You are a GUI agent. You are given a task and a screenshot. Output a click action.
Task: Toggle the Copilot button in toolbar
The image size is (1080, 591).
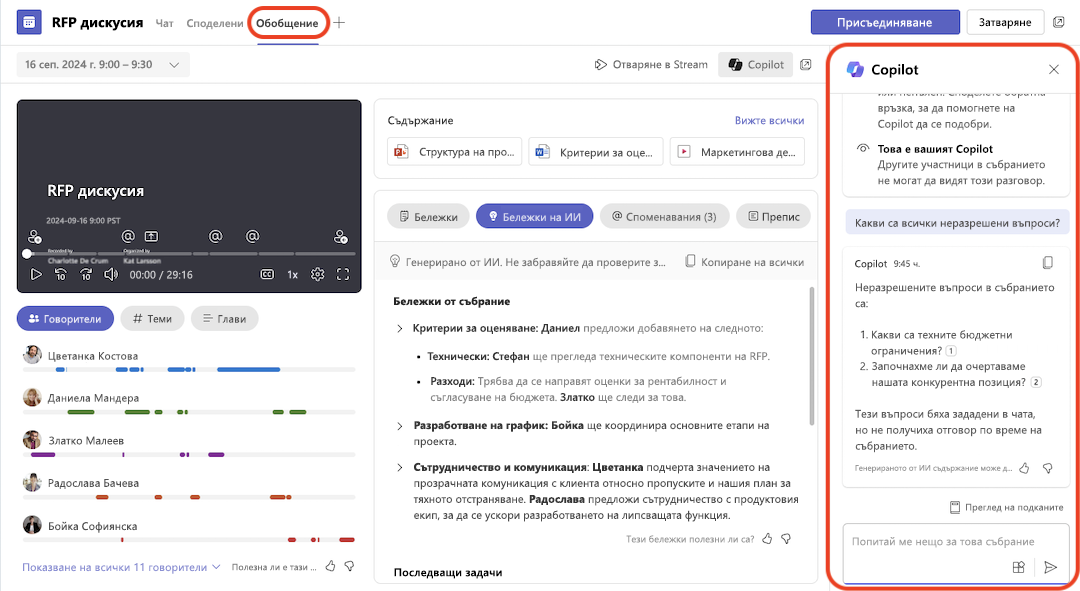(756, 64)
